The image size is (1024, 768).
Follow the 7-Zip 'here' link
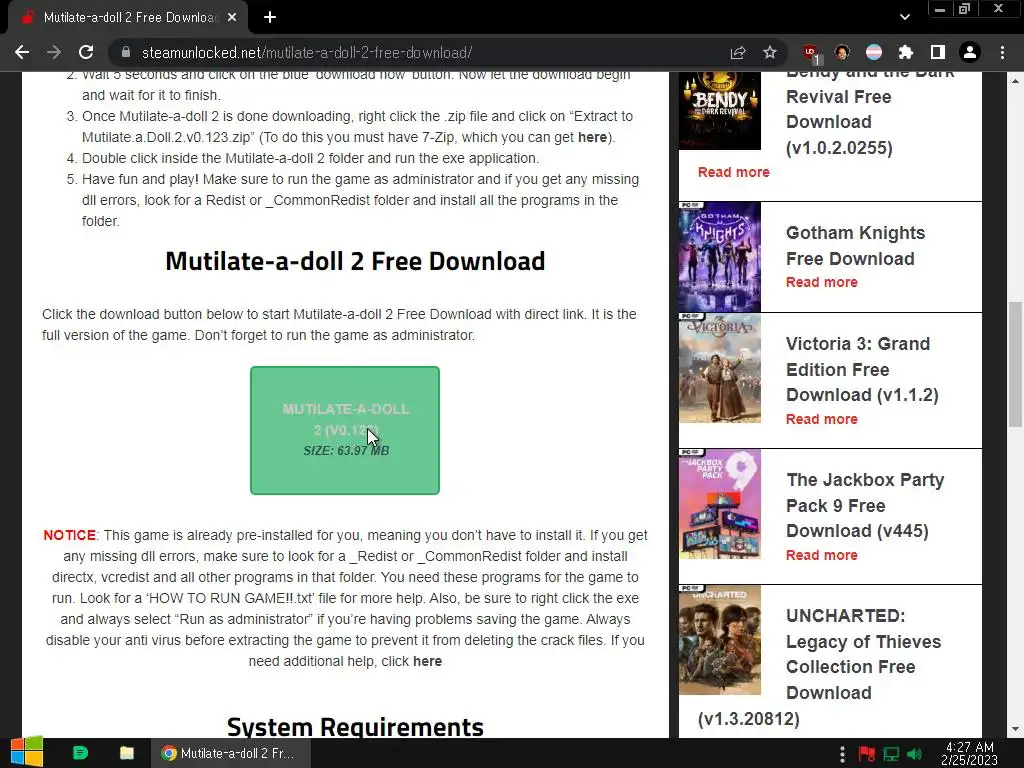click(x=592, y=137)
